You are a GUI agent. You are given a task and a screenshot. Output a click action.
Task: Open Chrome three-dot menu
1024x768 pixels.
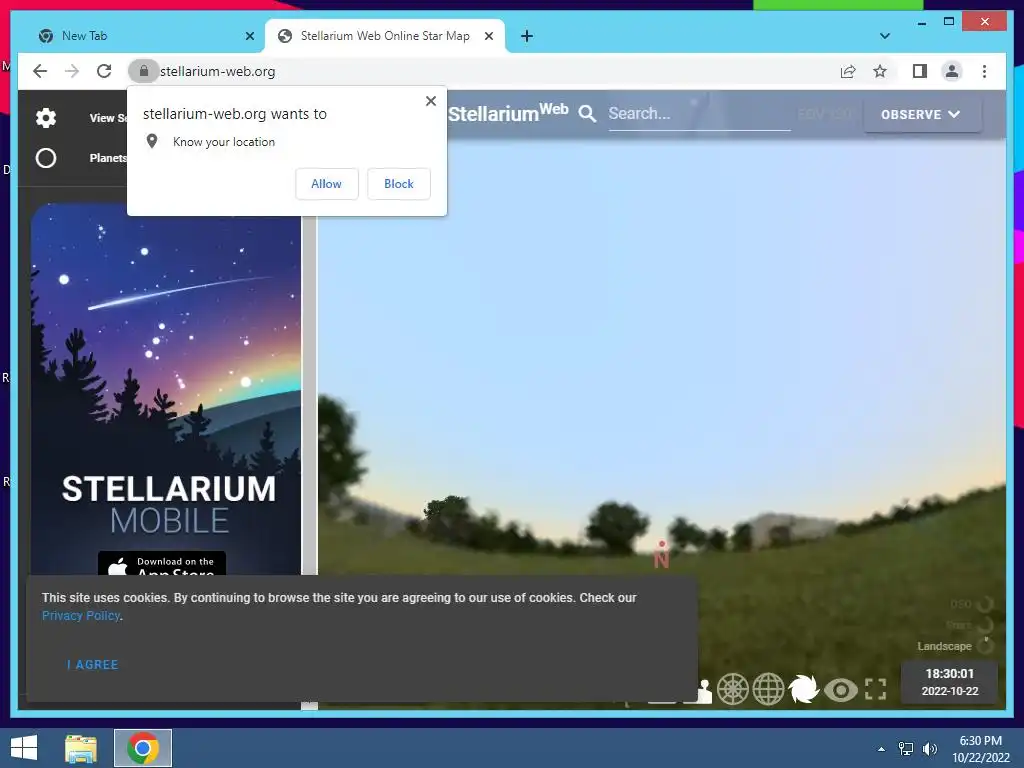tap(984, 71)
